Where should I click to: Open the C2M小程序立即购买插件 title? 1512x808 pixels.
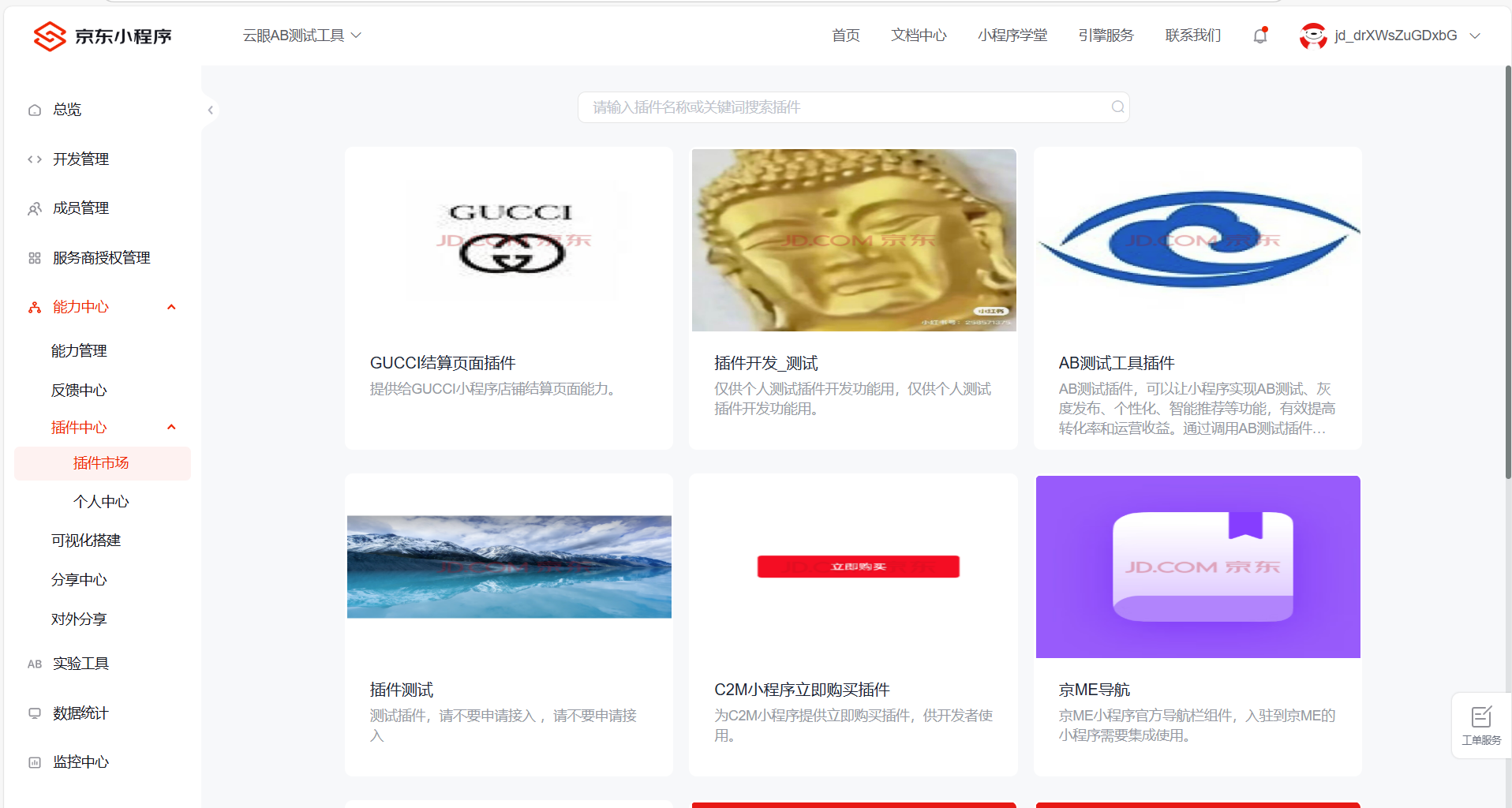[x=802, y=690]
